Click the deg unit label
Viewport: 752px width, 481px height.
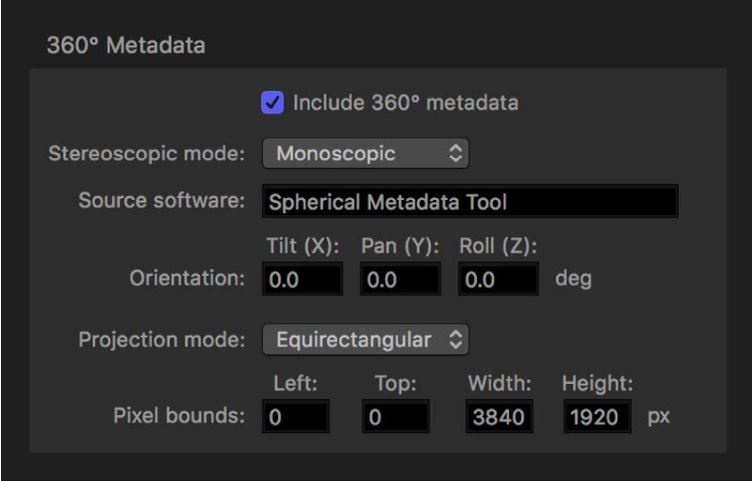click(x=573, y=280)
